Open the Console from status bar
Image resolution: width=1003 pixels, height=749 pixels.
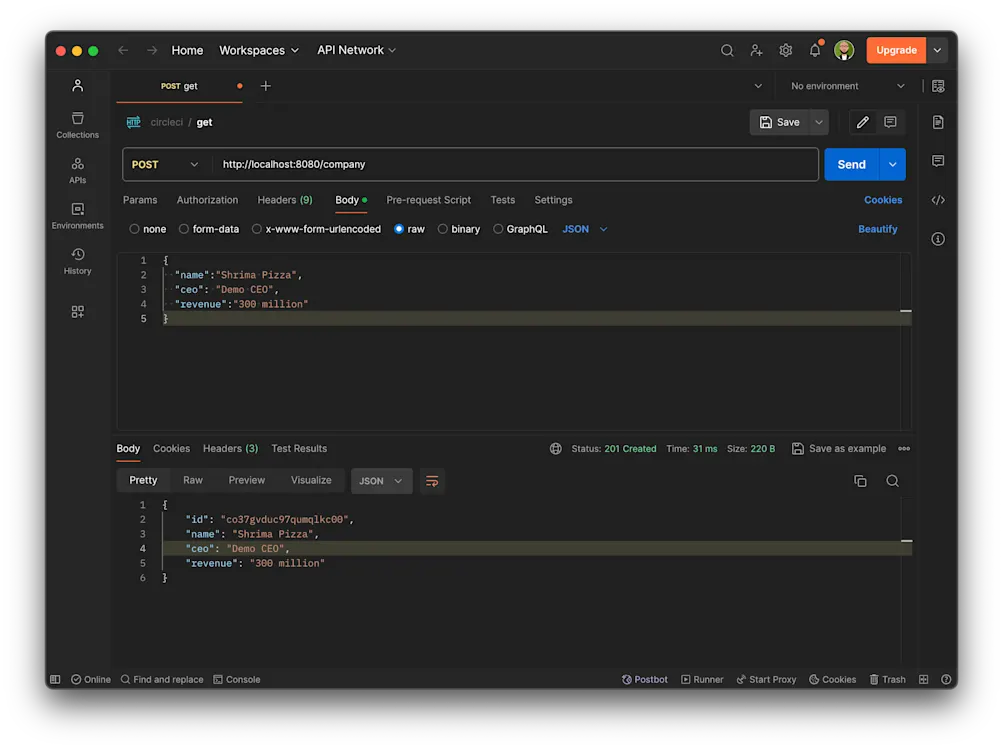237,679
